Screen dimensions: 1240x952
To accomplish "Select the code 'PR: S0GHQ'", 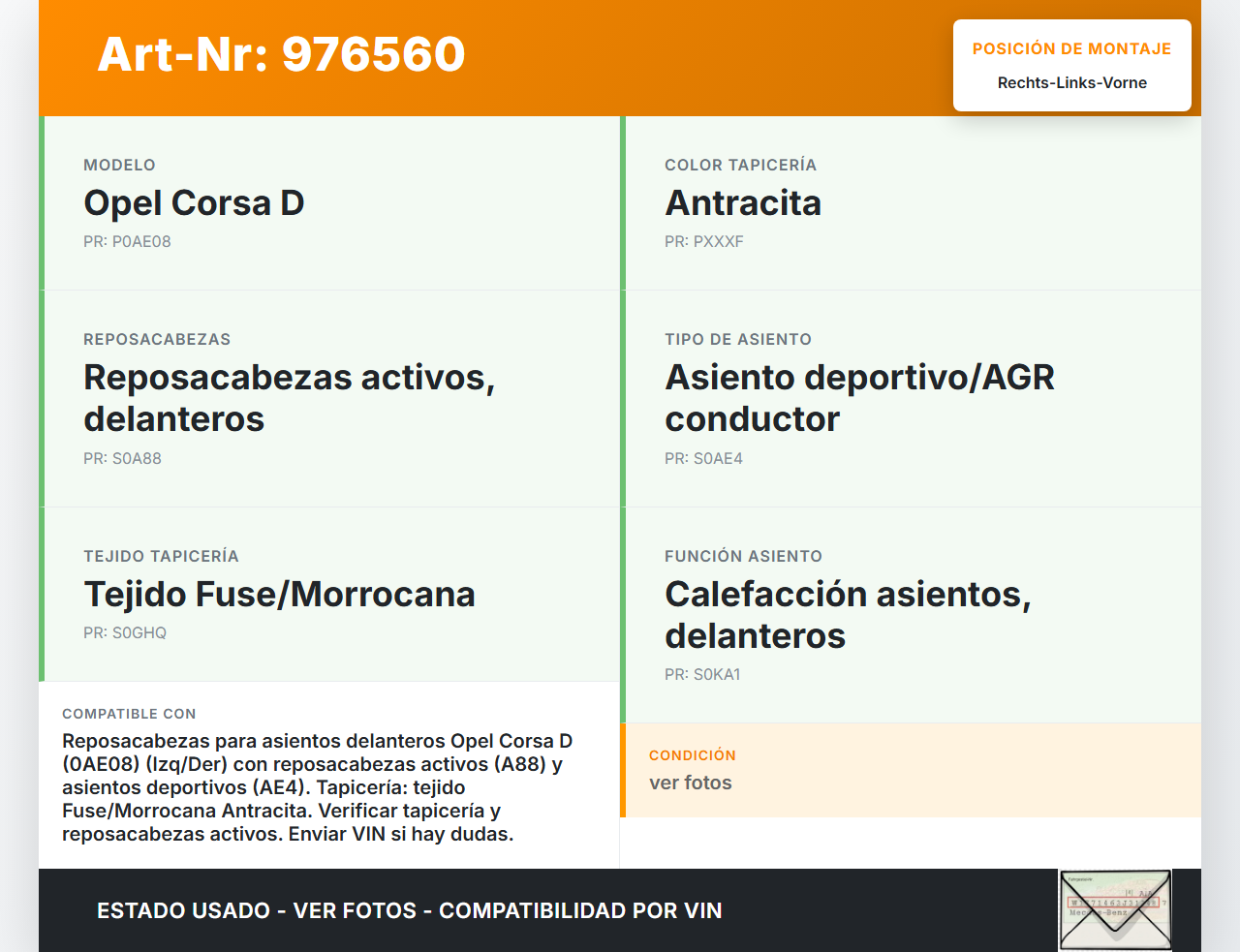I will [125, 633].
